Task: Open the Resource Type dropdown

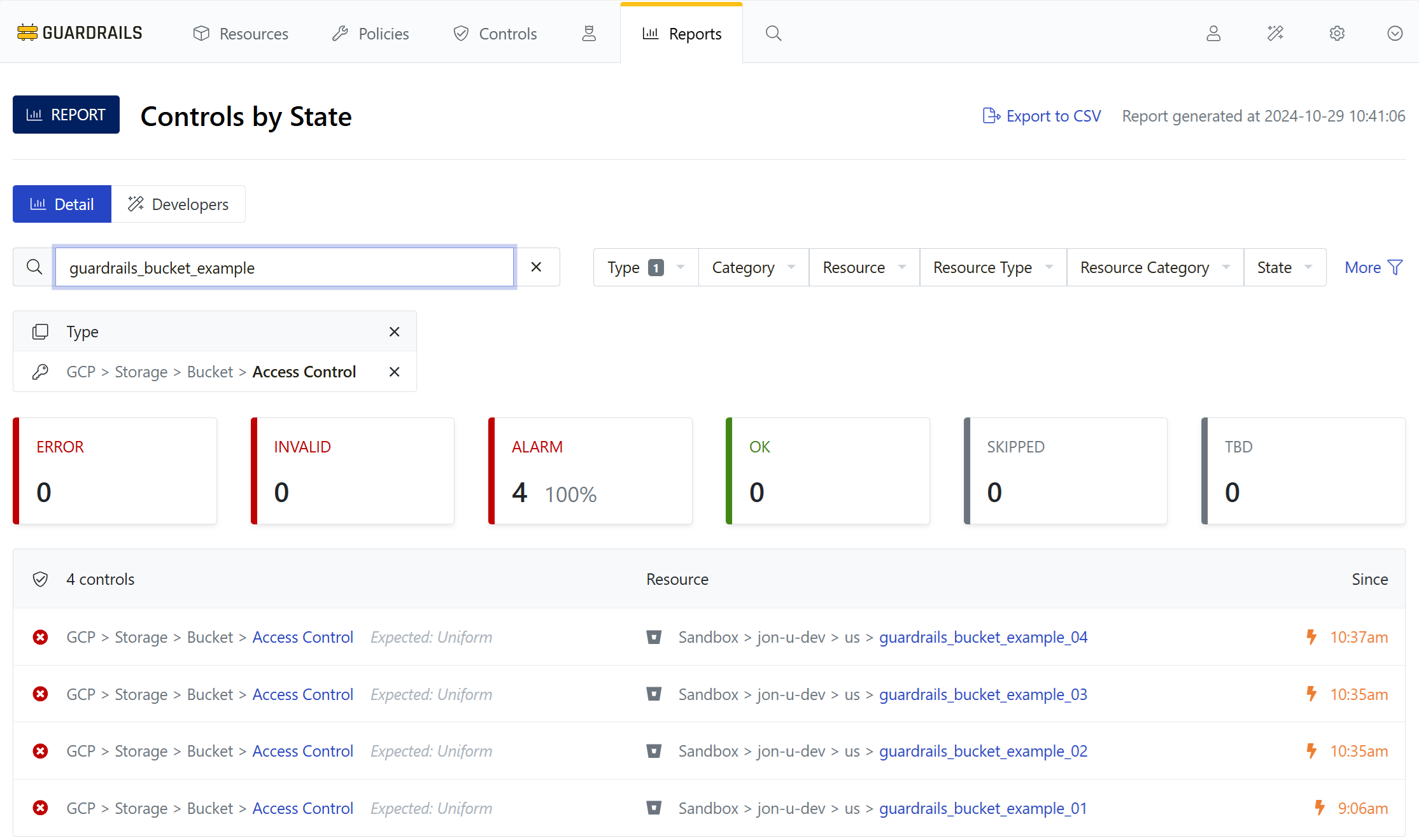Action: tap(992, 267)
